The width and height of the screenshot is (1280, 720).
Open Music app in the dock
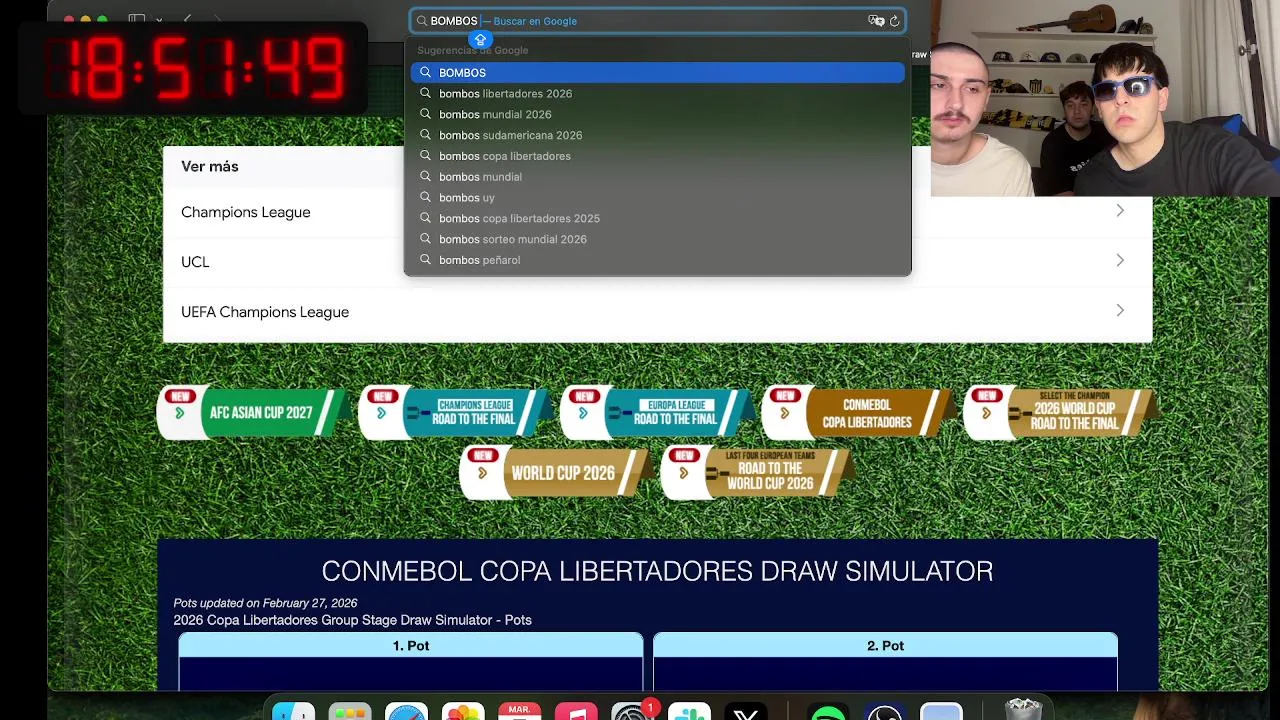tap(576, 712)
